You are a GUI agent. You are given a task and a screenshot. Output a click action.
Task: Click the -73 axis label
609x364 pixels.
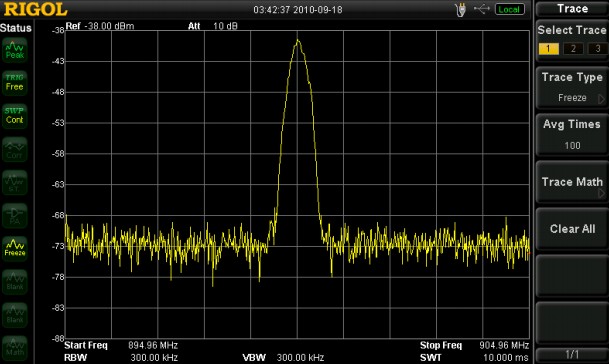[x=58, y=246]
